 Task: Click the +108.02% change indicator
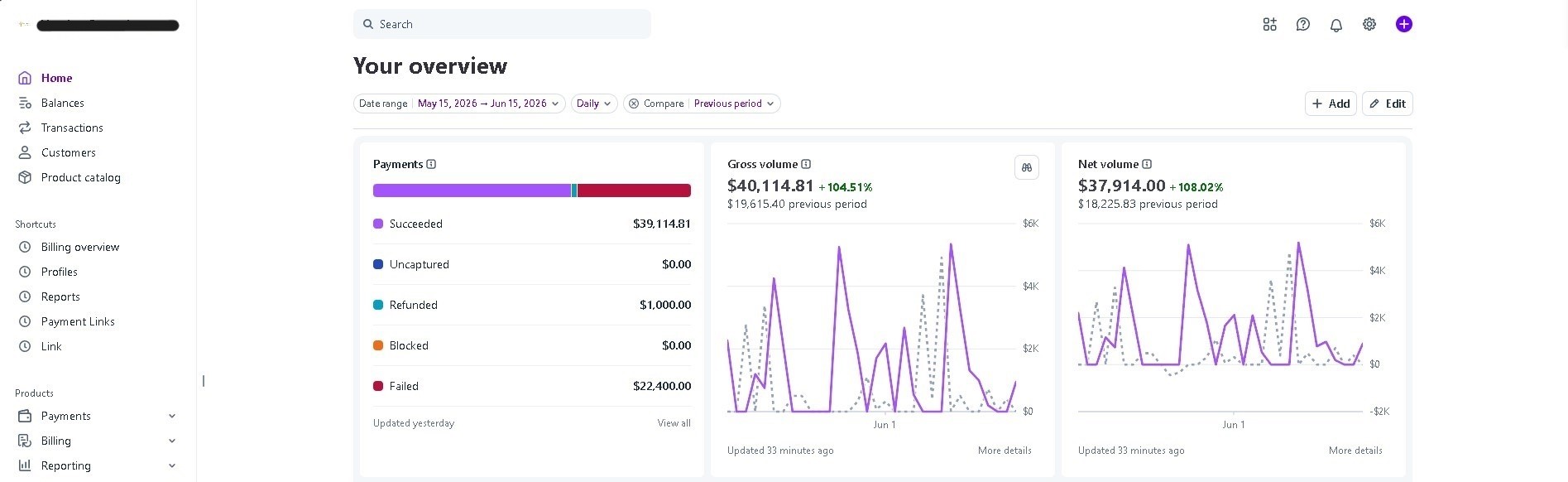pyautogui.click(x=1196, y=188)
